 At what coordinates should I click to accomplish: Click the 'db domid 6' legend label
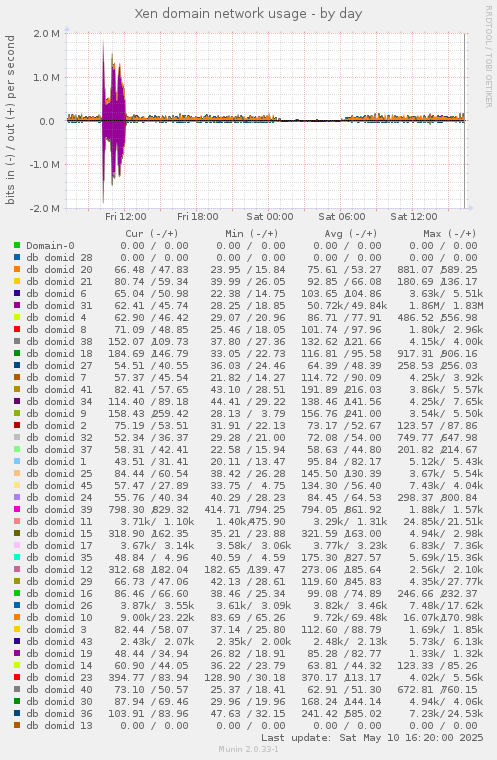coord(56,294)
